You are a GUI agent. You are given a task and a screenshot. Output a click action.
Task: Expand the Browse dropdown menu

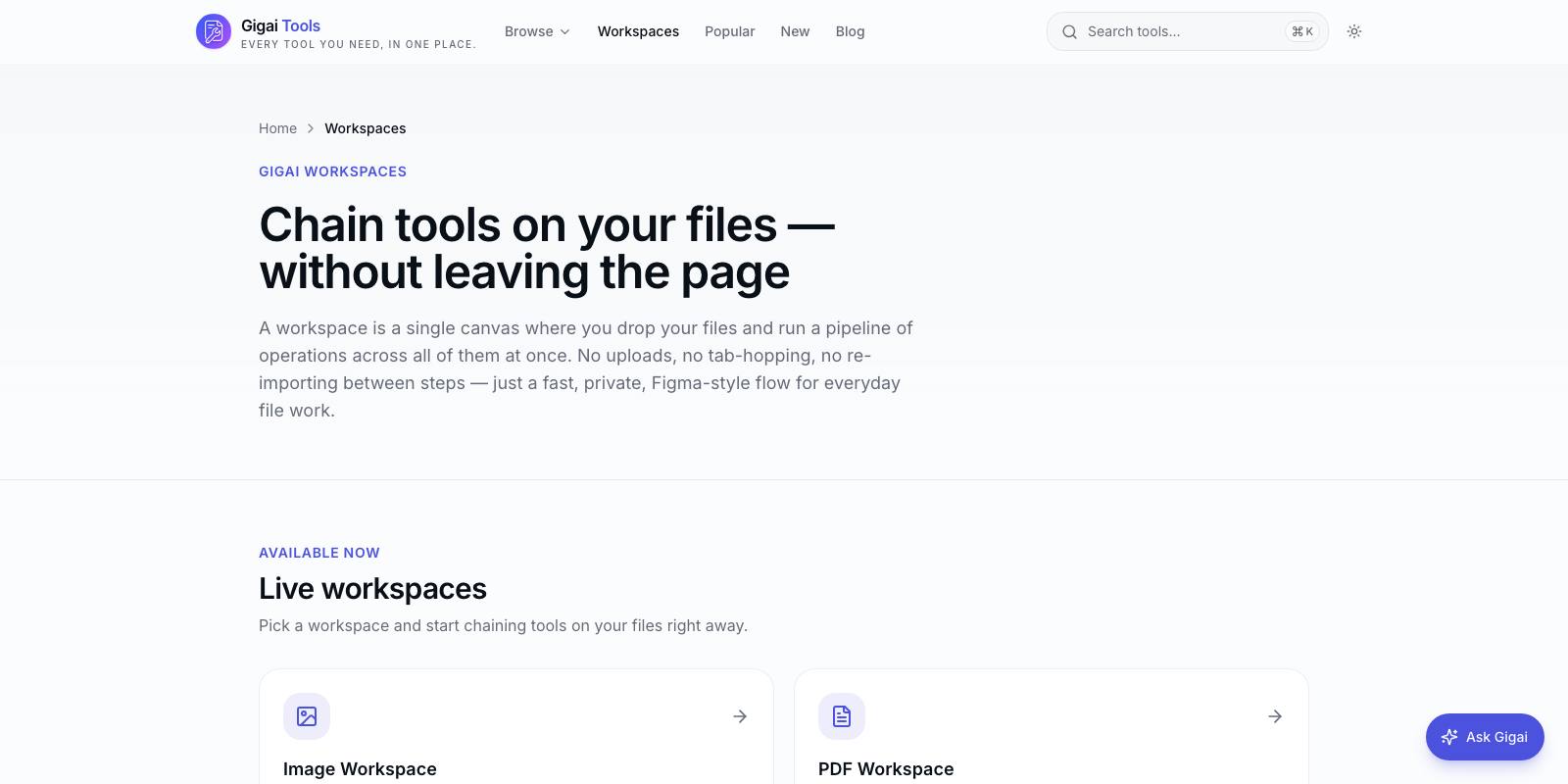click(x=537, y=31)
